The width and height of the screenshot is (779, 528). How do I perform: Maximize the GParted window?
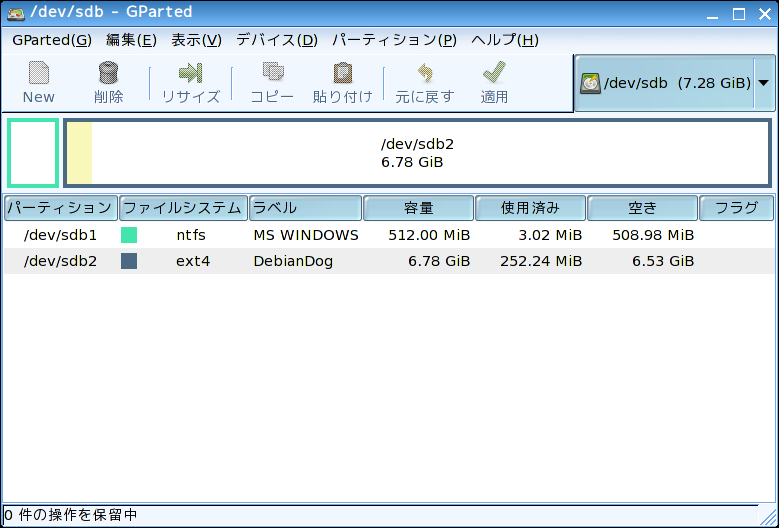739,14
